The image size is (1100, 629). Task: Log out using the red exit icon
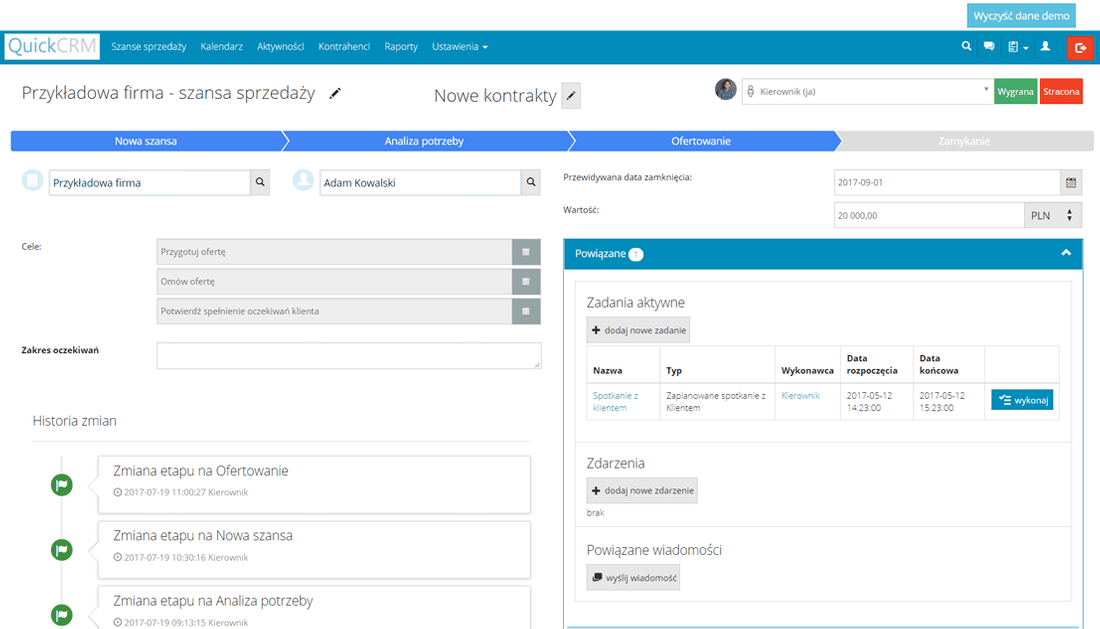pyautogui.click(x=1080, y=46)
